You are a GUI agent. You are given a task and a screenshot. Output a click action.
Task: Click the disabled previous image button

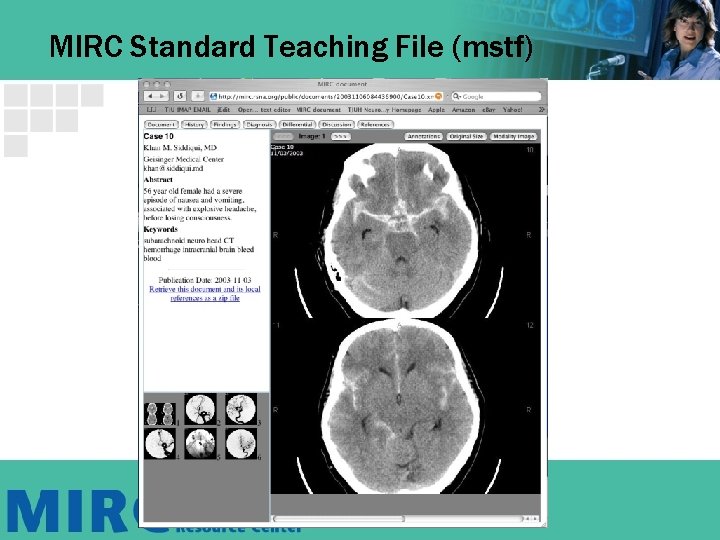coord(283,136)
